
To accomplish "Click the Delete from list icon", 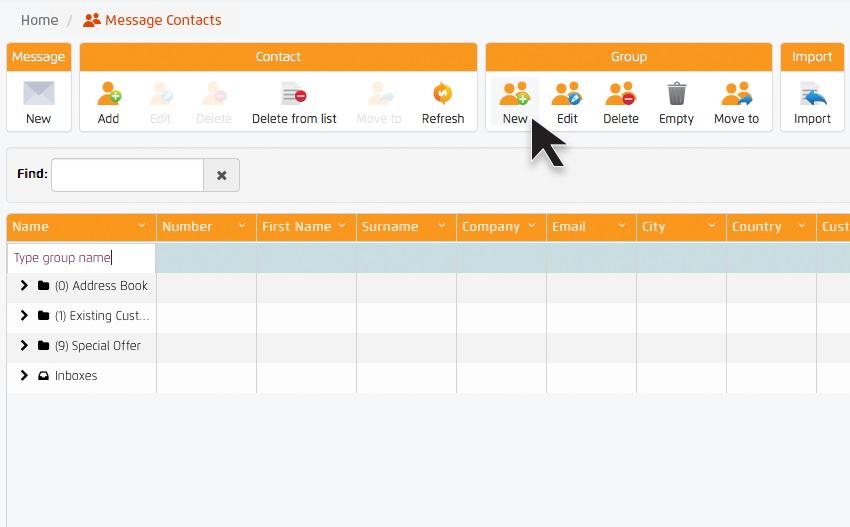I will [294, 93].
